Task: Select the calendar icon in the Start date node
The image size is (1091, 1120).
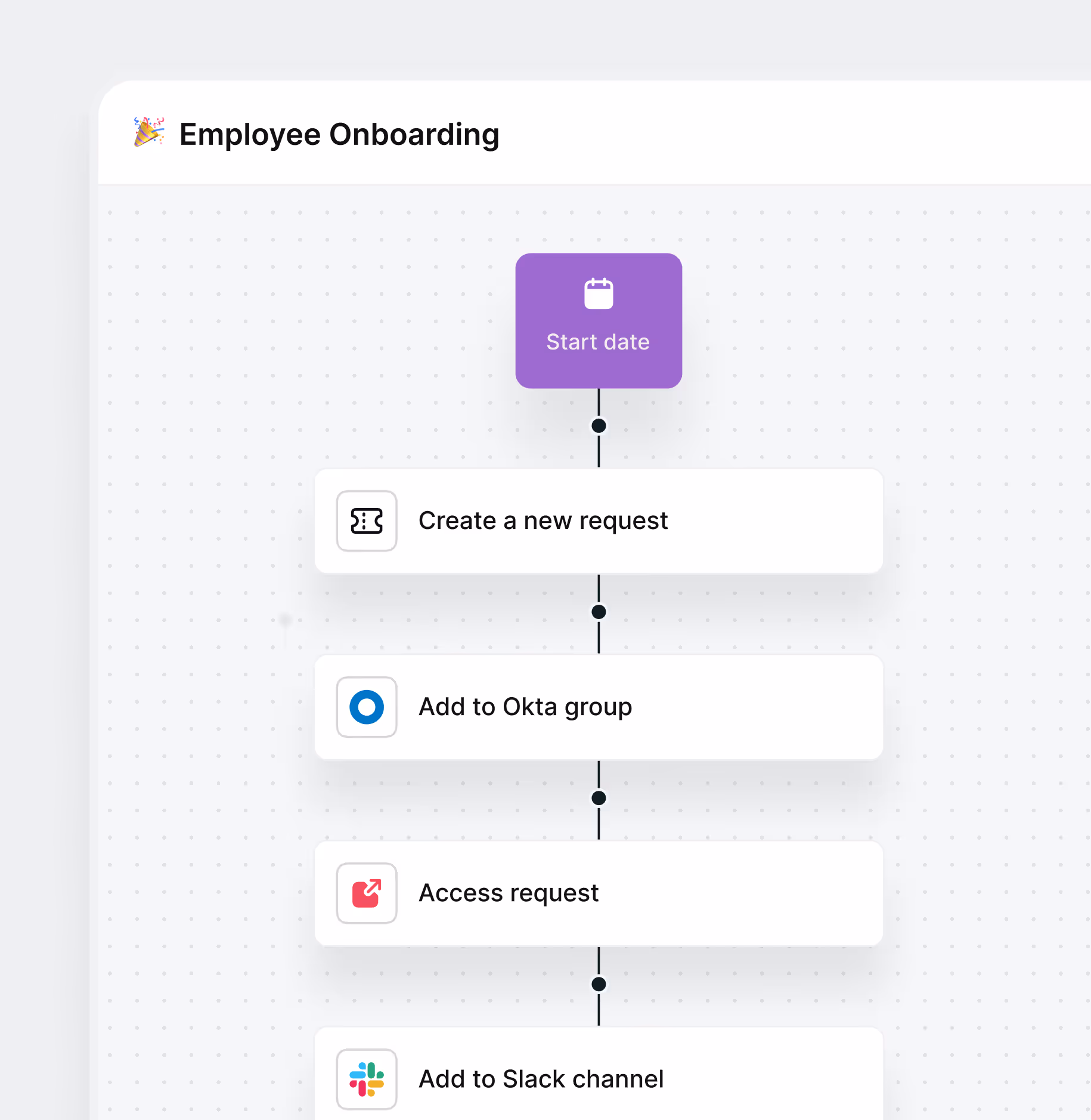Action: 598,293
